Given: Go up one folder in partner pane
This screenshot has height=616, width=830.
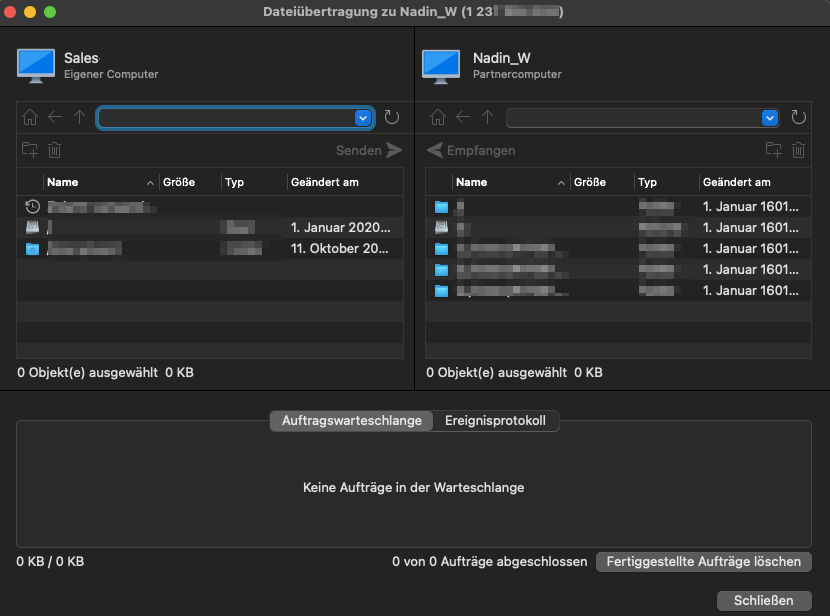Looking at the screenshot, I should tap(488, 117).
